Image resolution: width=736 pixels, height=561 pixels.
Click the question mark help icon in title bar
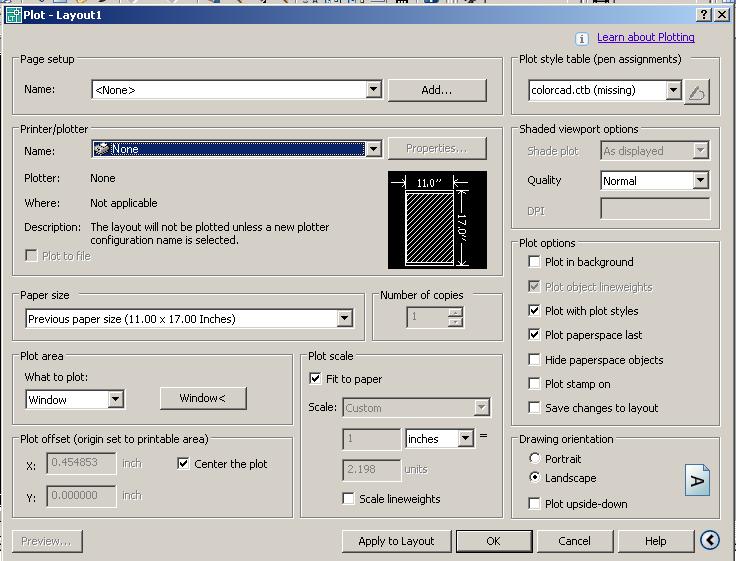click(704, 15)
